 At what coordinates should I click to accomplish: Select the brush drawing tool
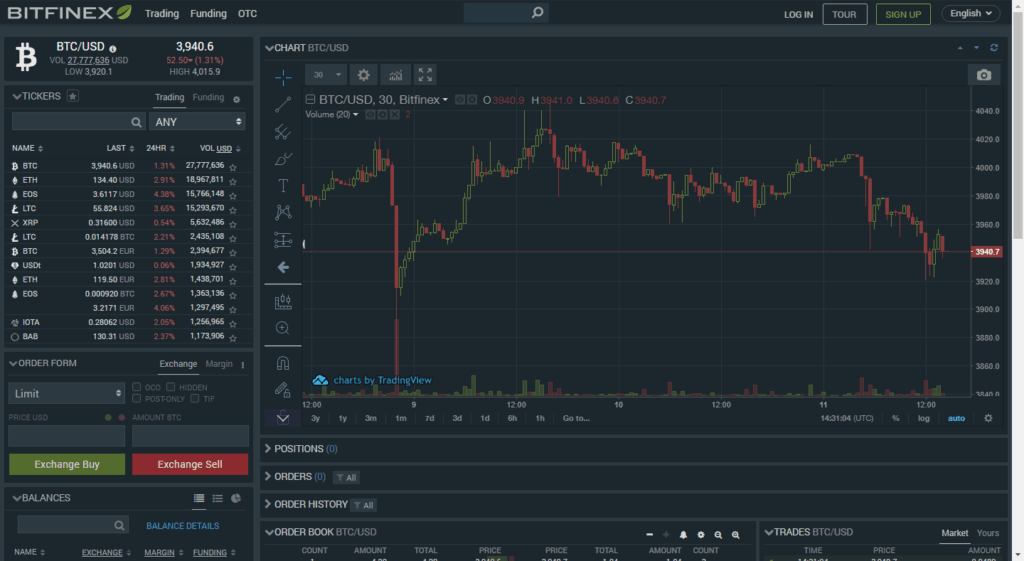click(283, 159)
